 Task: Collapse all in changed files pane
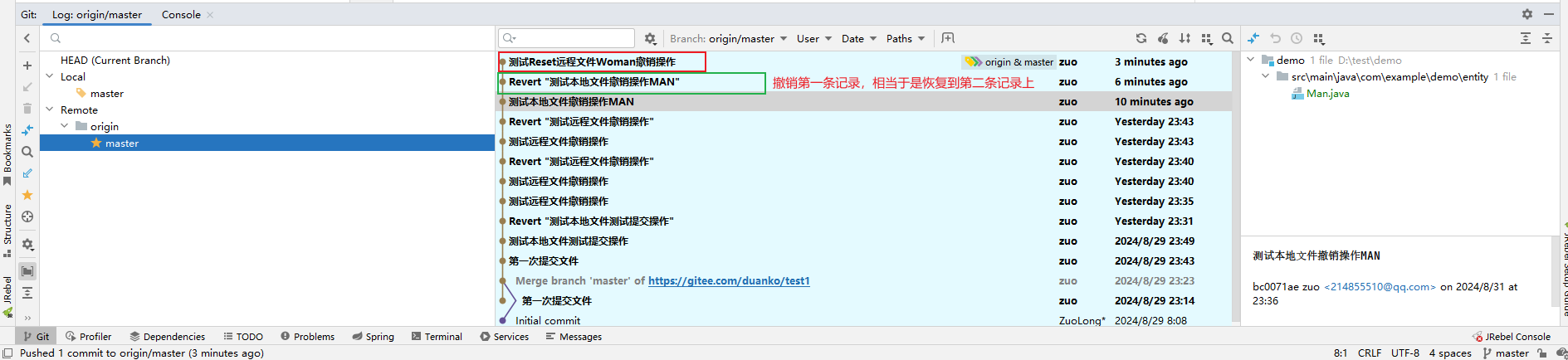pyautogui.click(x=1547, y=38)
